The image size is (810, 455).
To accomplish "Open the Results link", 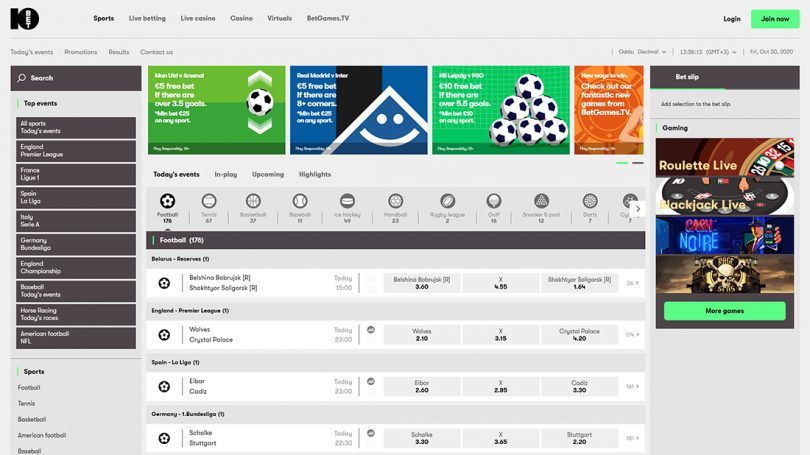I will click(x=119, y=52).
